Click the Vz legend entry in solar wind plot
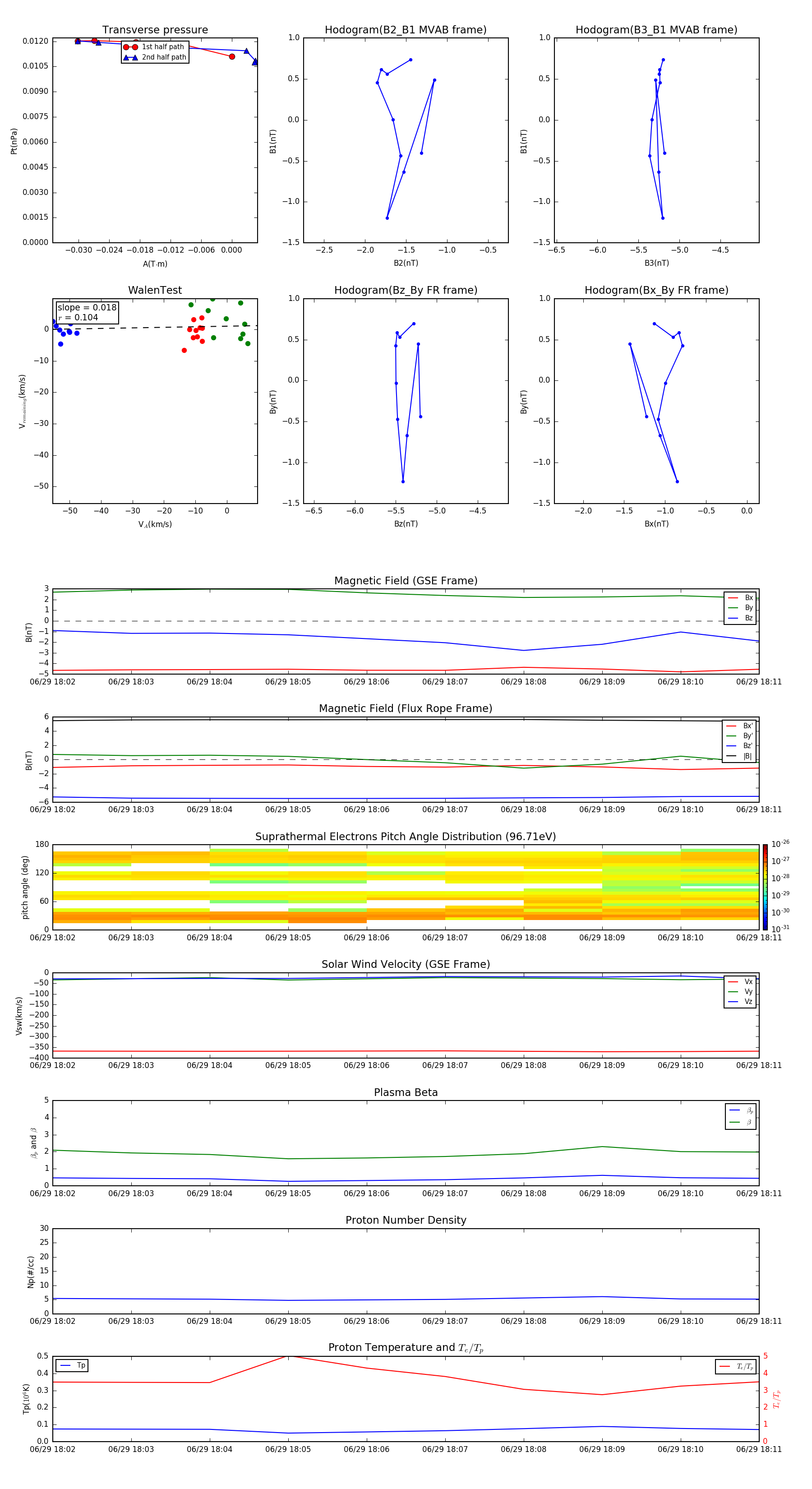 tap(740, 1002)
